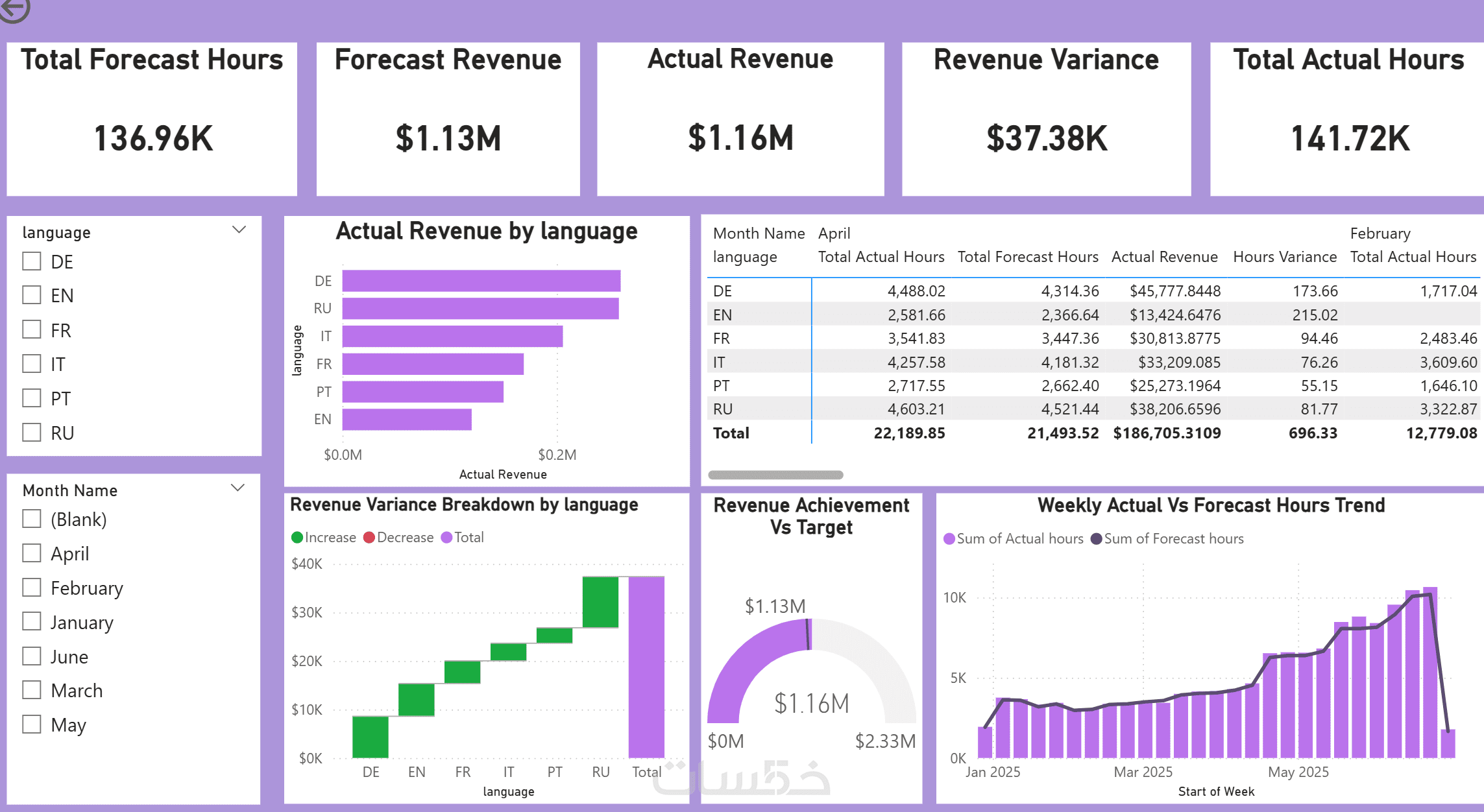
Task: Click the purple Total legend marker
Action: click(x=446, y=538)
